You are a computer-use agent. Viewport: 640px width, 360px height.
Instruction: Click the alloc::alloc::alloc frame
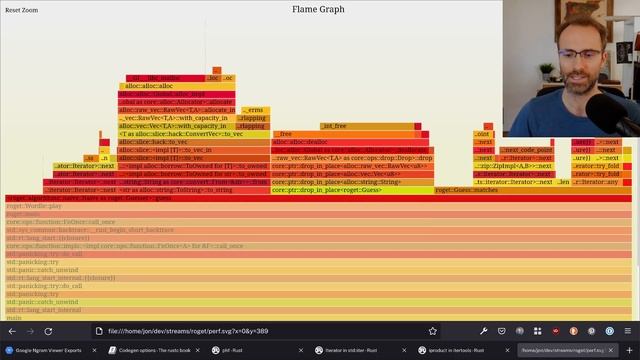tap(177, 86)
